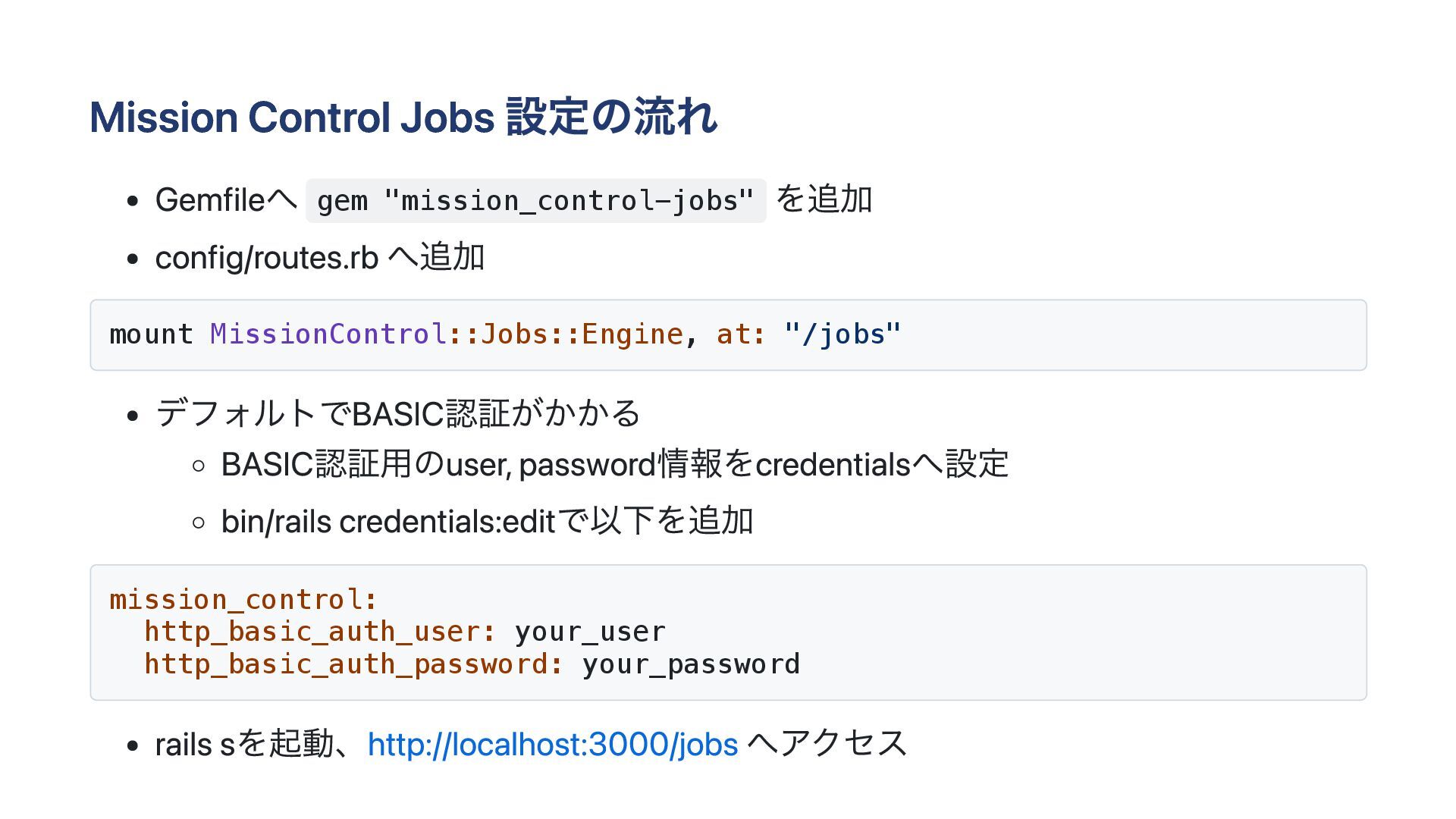Click the inline code gem "mission_control-jobs"

(x=535, y=201)
